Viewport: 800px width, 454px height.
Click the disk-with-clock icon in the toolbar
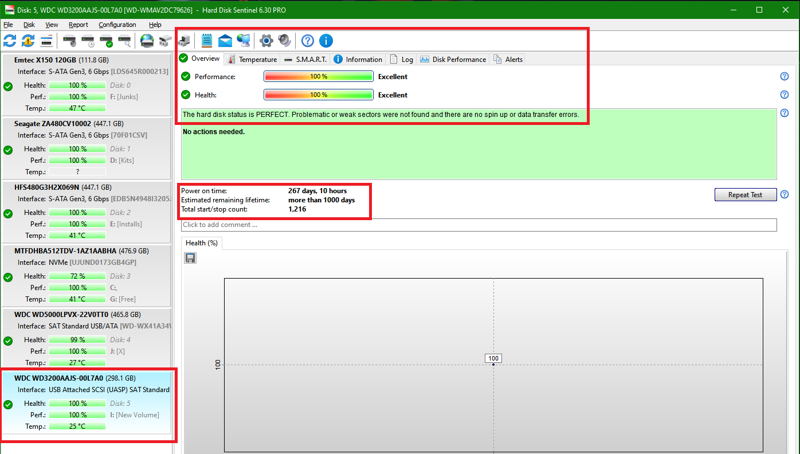point(88,41)
